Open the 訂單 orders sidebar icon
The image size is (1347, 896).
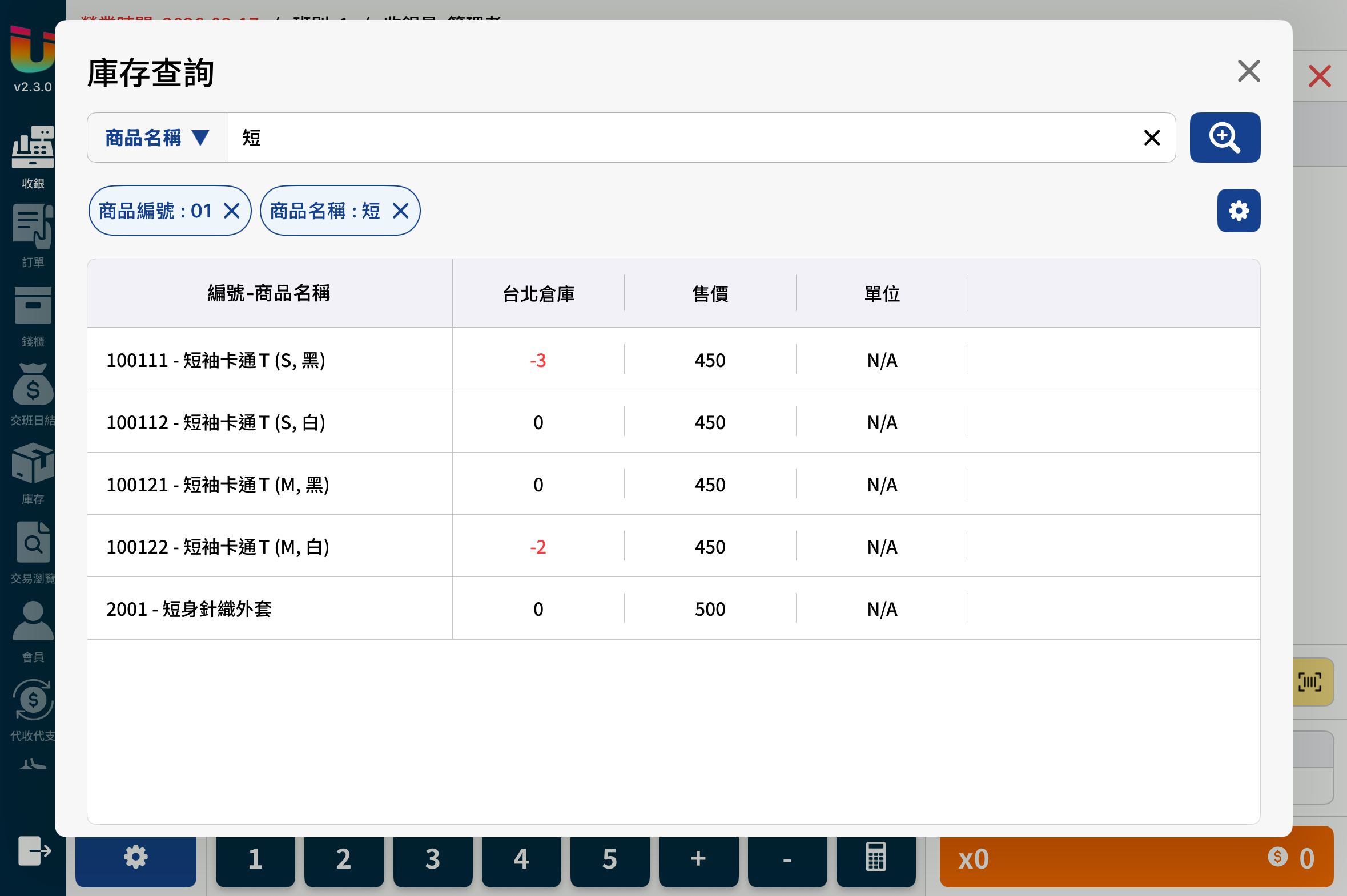(x=33, y=236)
